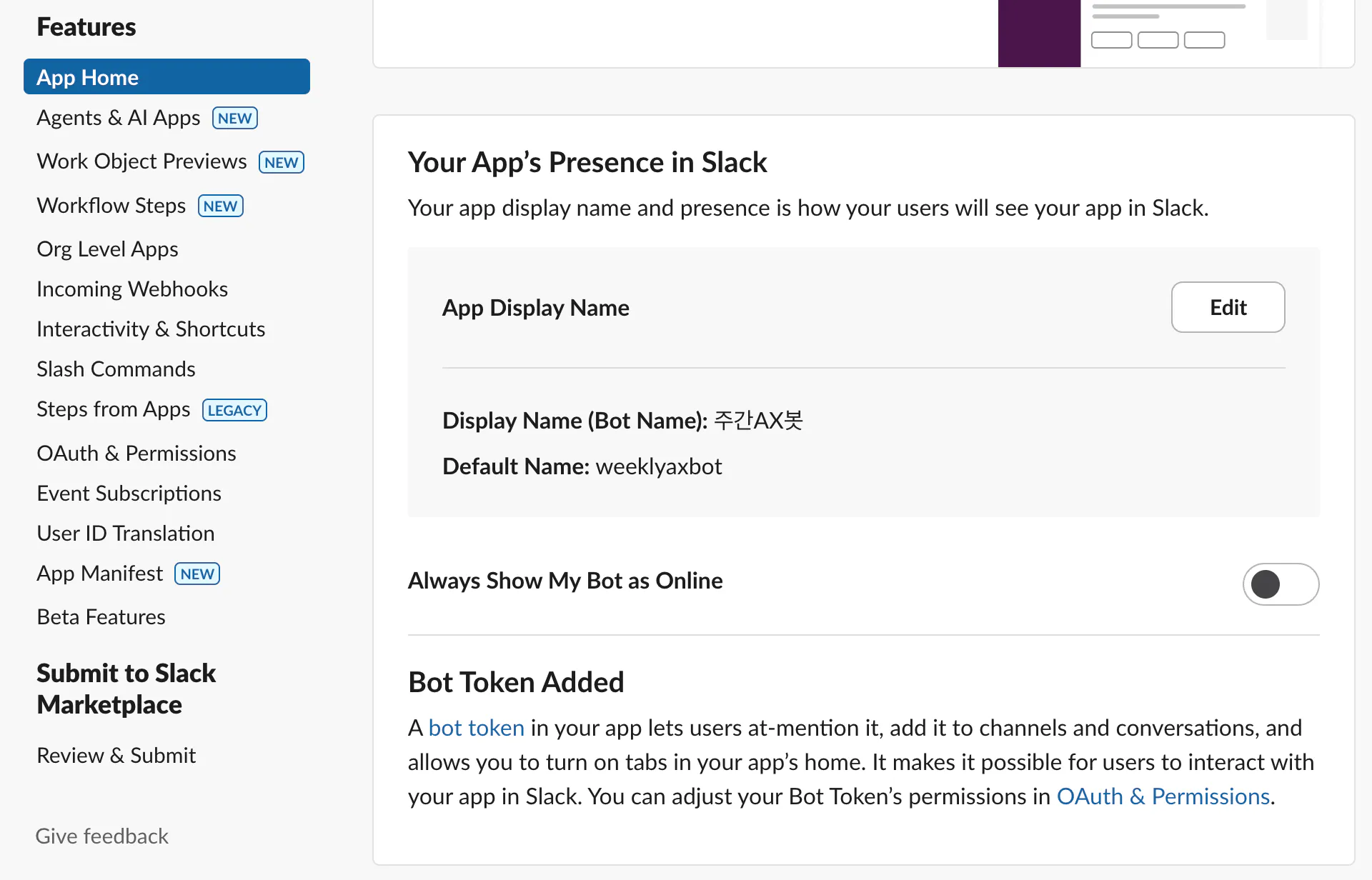Open Org Level Apps
The width and height of the screenshot is (1372, 880).
(x=107, y=249)
